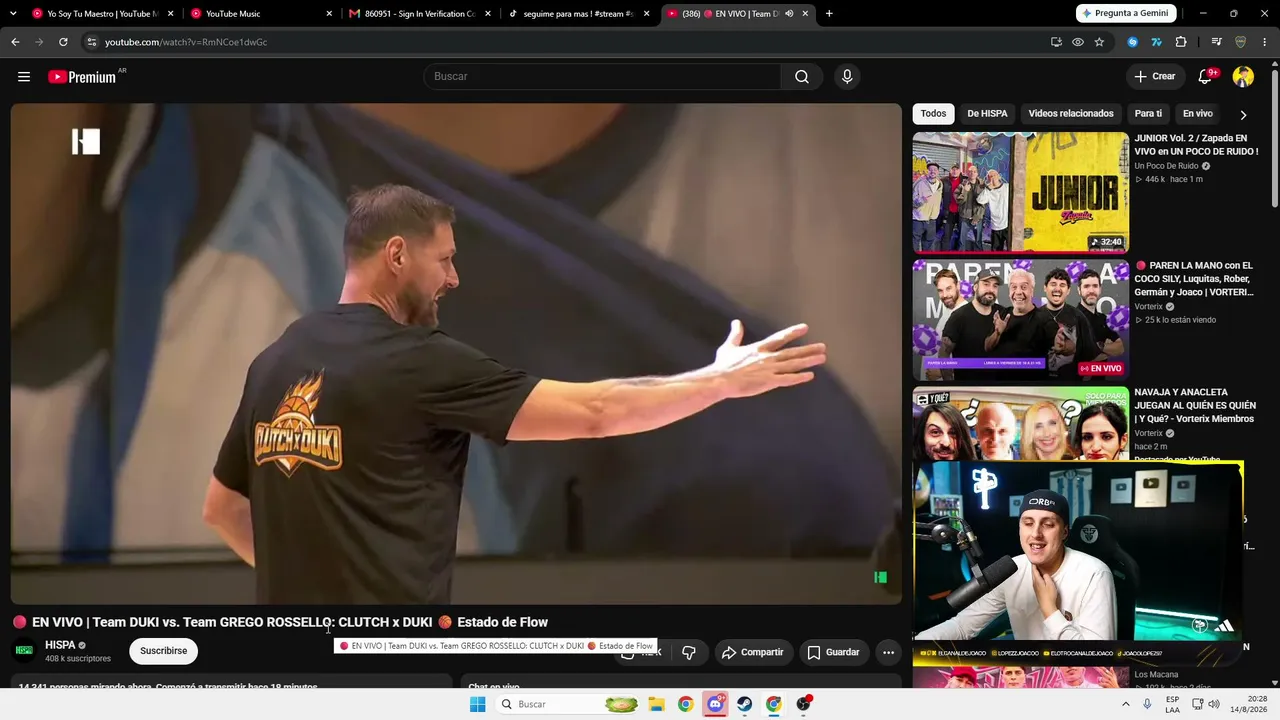This screenshot has height=720, width=1280.
Task: Open the Chrome side panel eye icon
Action: 1078,42
